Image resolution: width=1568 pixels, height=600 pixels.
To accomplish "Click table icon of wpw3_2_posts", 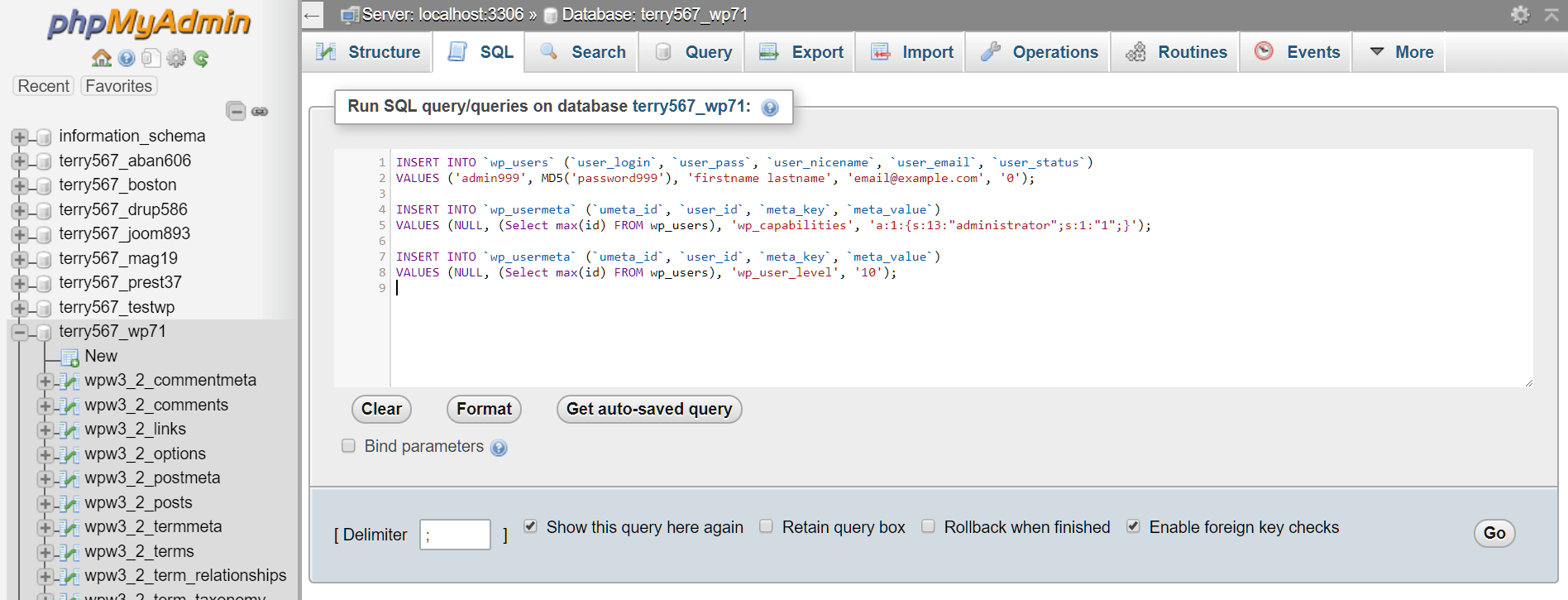I will pos(70,504).
